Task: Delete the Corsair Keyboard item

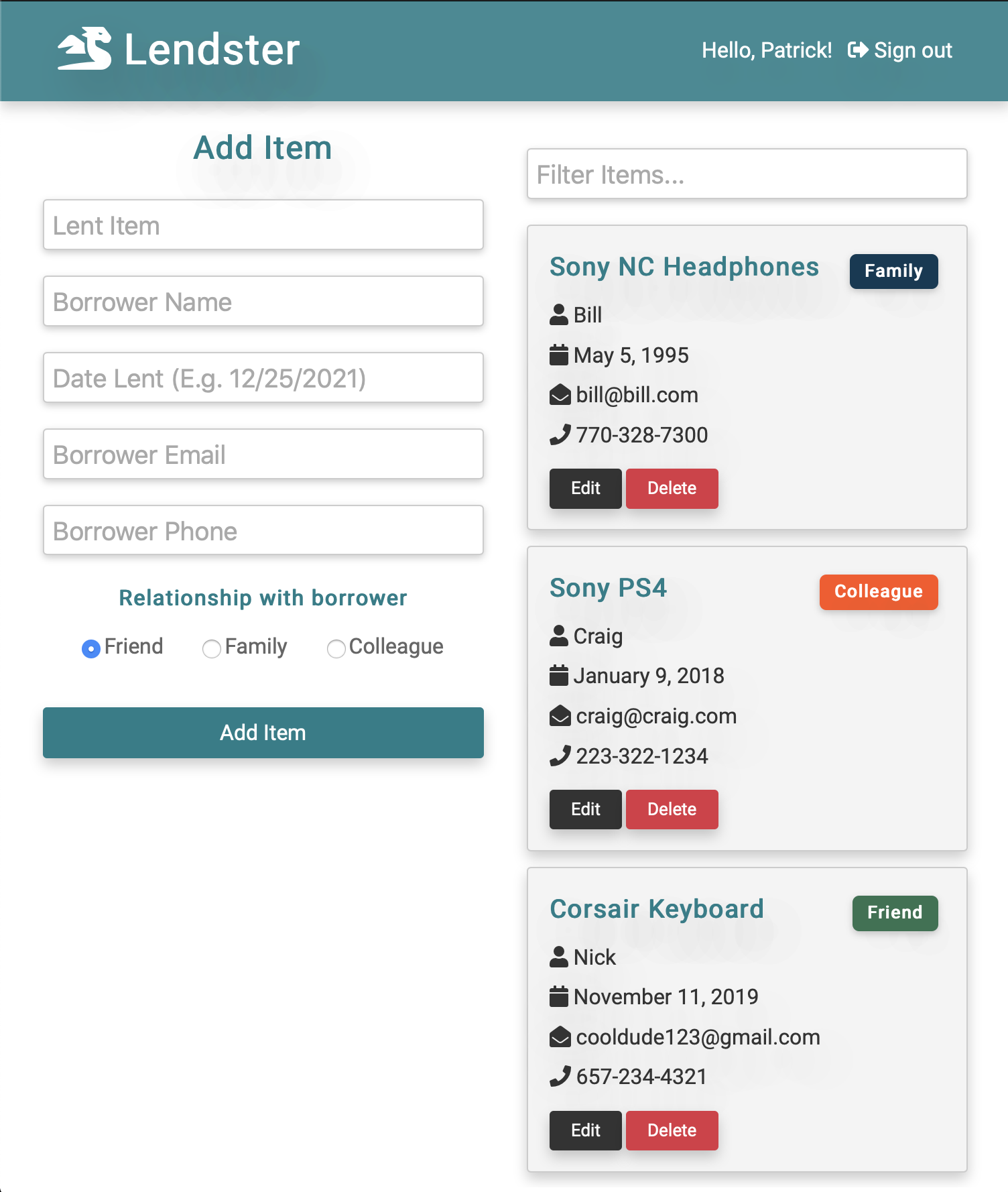Action: click(672, 1130)
